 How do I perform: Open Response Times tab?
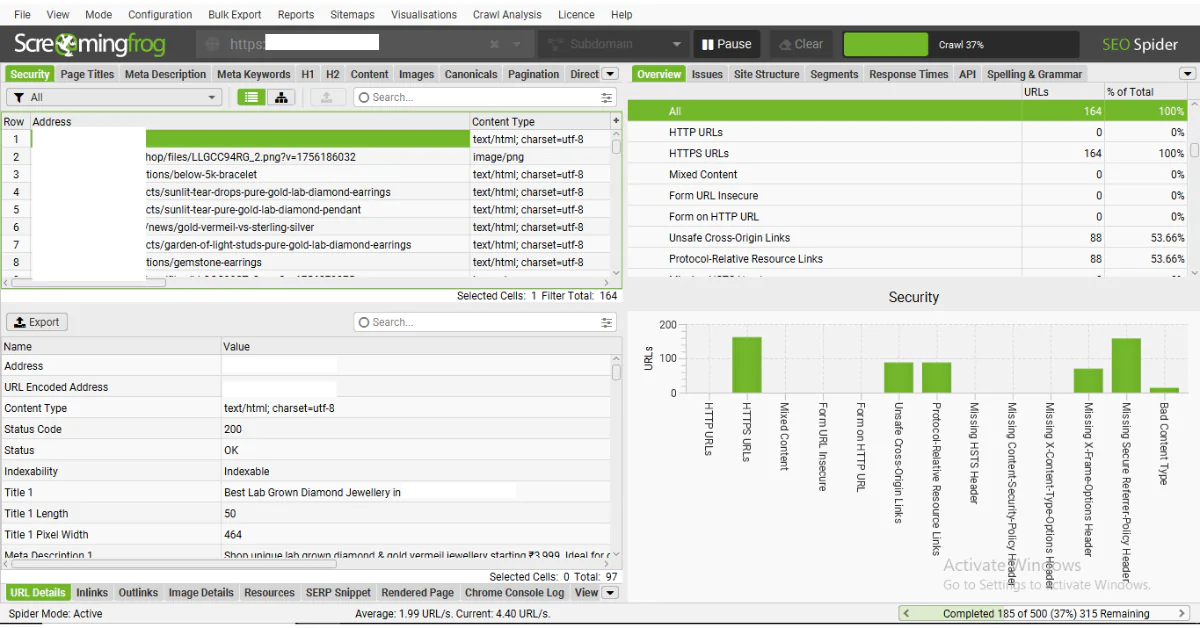click(x=909, y=74)
